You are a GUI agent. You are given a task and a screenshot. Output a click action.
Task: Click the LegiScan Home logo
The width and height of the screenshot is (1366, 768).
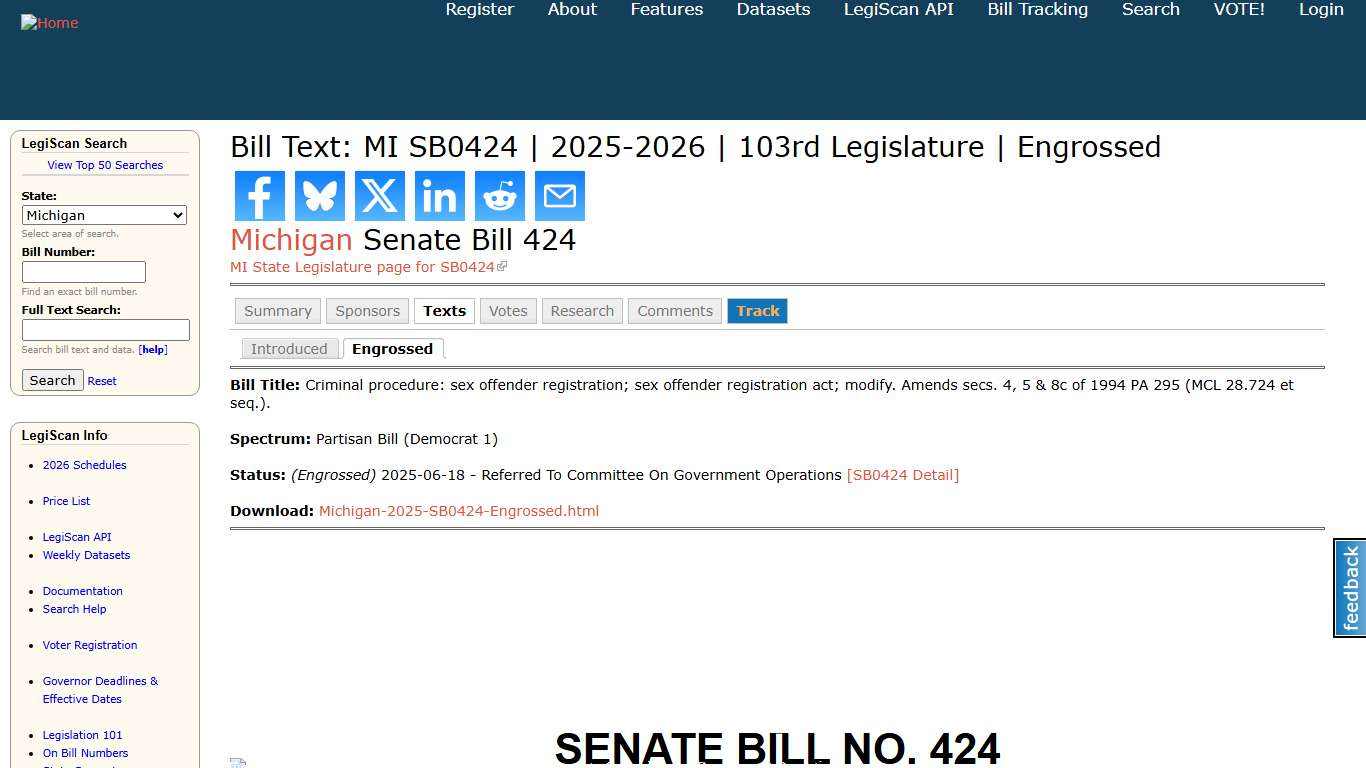pyautogui.click(x=49, y=22)
